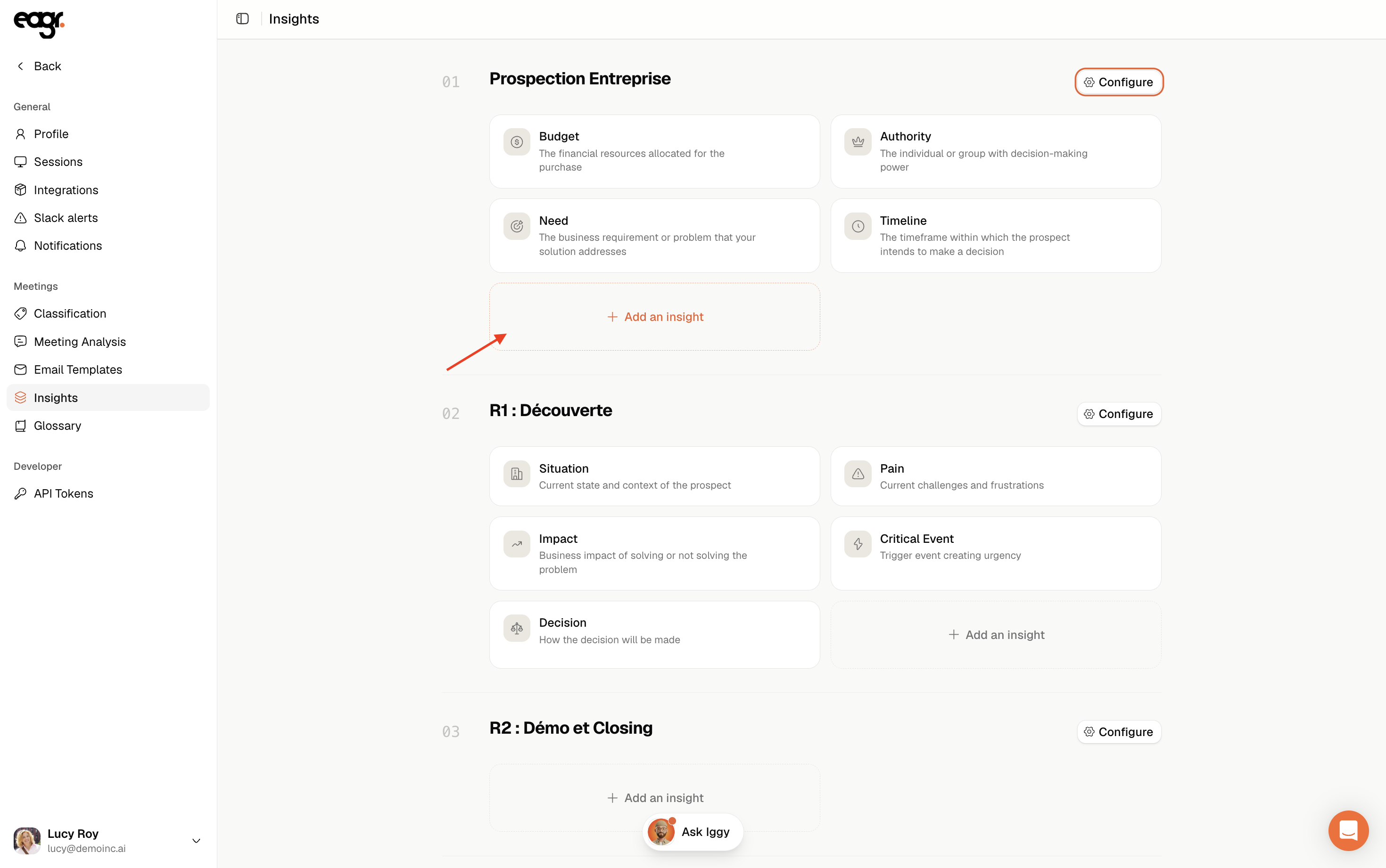This screenshot has height=868, width=1386.
Task: Click the Budget dollar icon
Action: pos(517,142)
